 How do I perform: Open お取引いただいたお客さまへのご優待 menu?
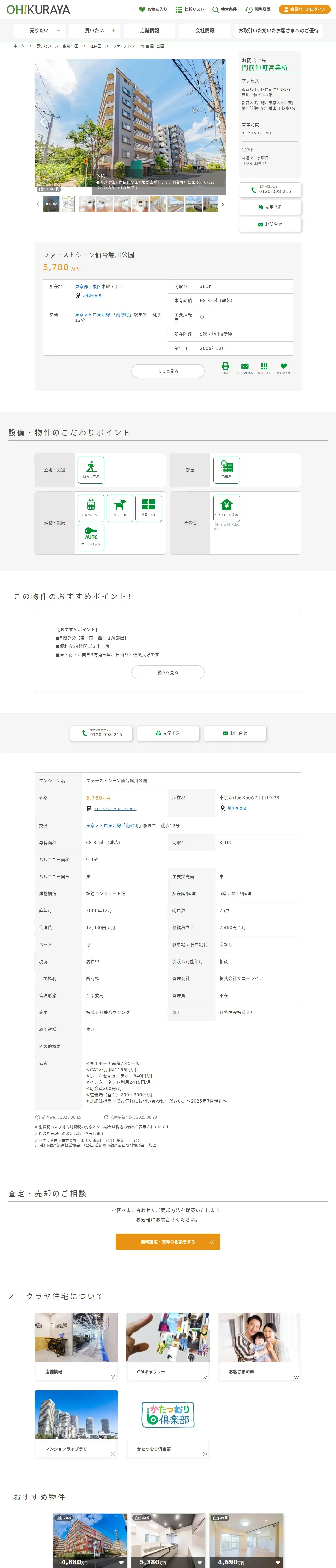pos(278,30)
